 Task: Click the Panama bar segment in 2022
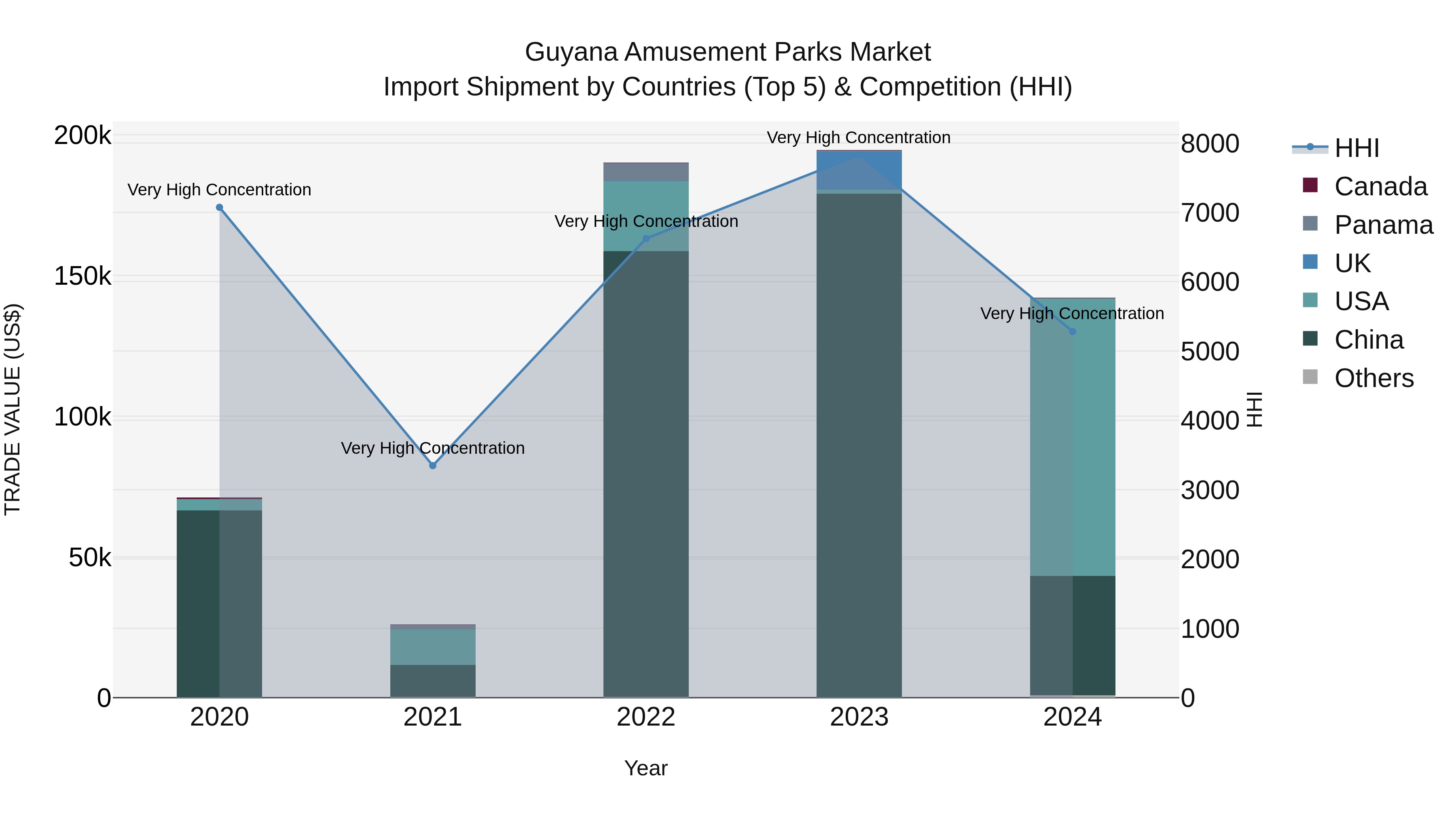pyautogui.click(x=646, y=172)
